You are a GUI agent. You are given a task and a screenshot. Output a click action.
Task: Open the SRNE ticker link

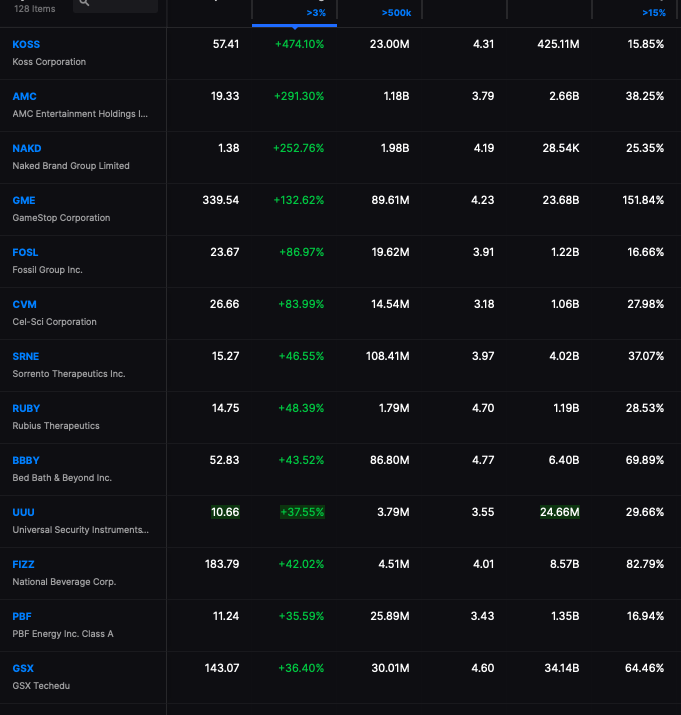pos(26,356)
